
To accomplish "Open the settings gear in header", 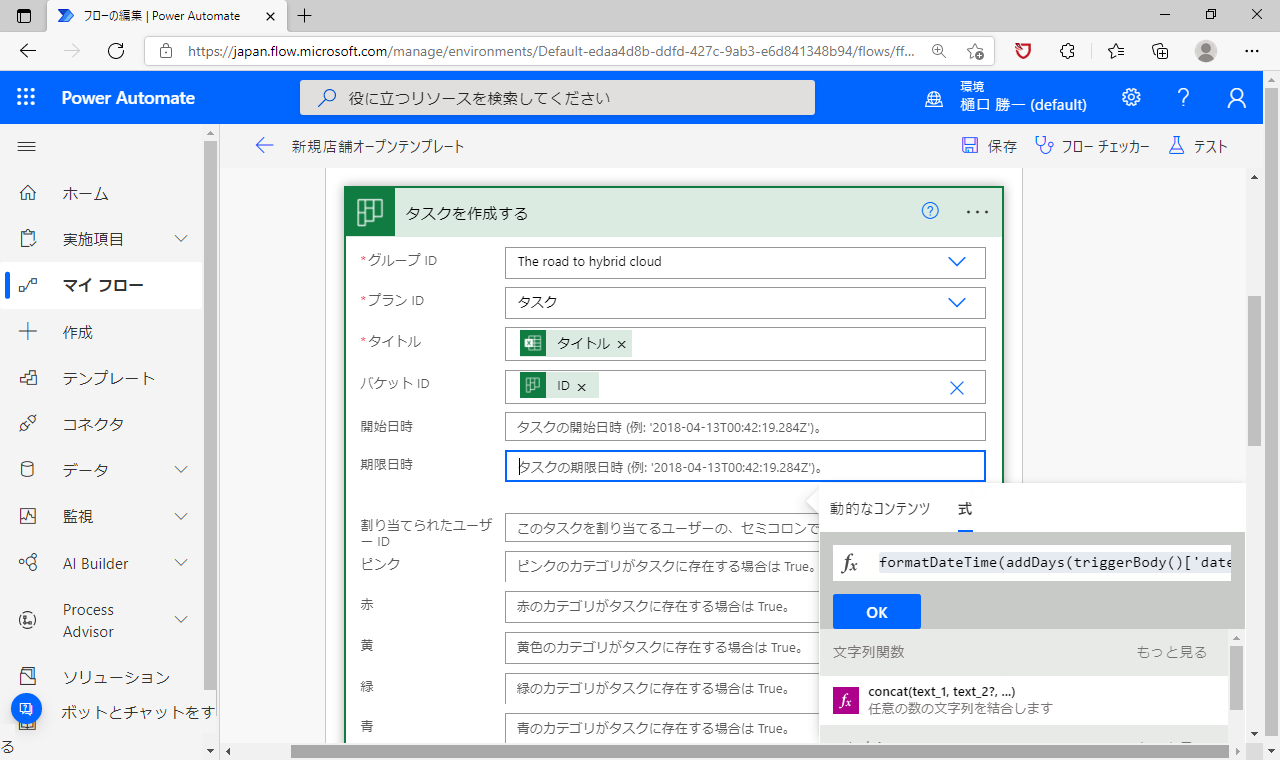I will [x=1131, y=97].
